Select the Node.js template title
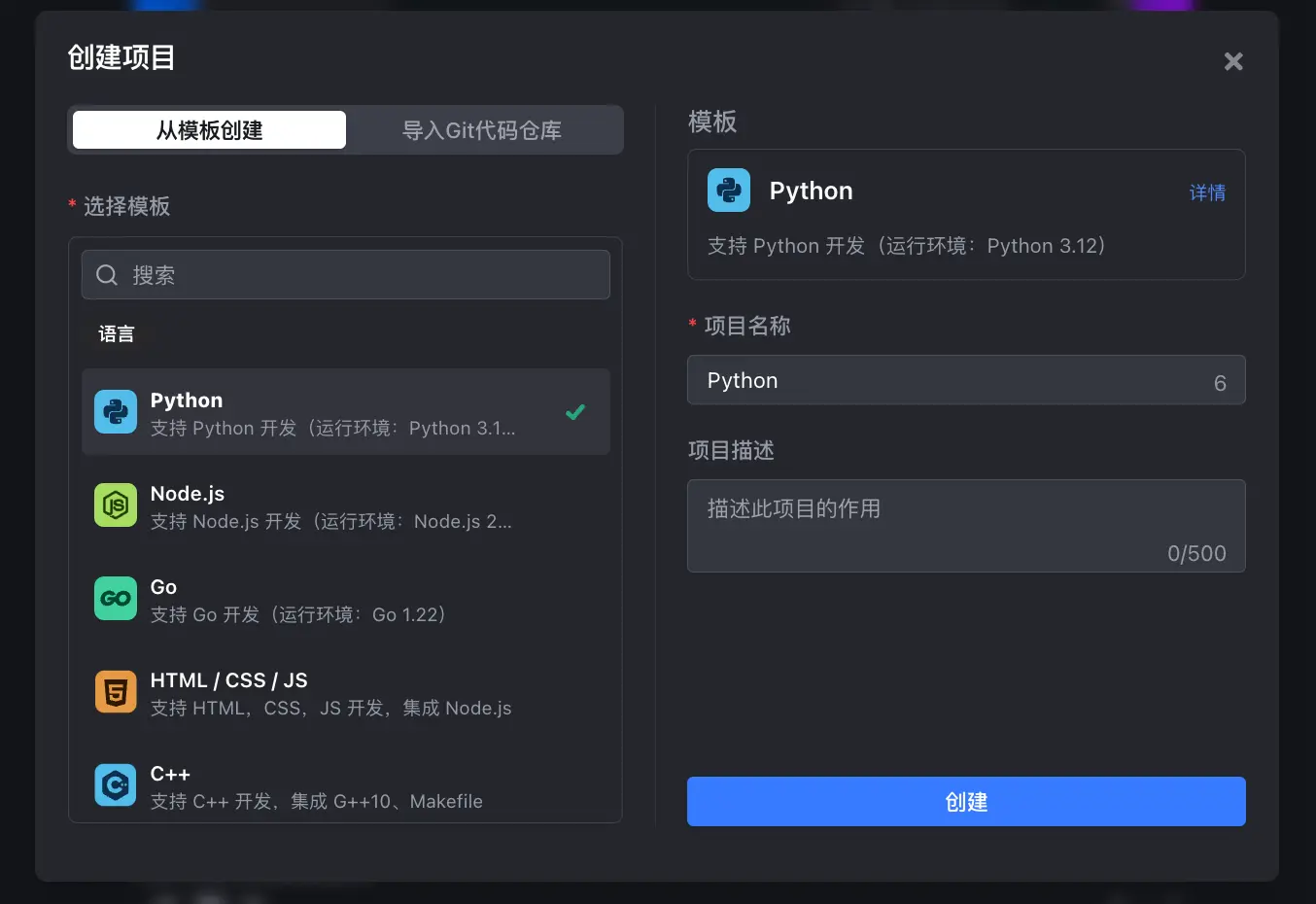Viewport: 1316px width, 904px height. point(188,494)
